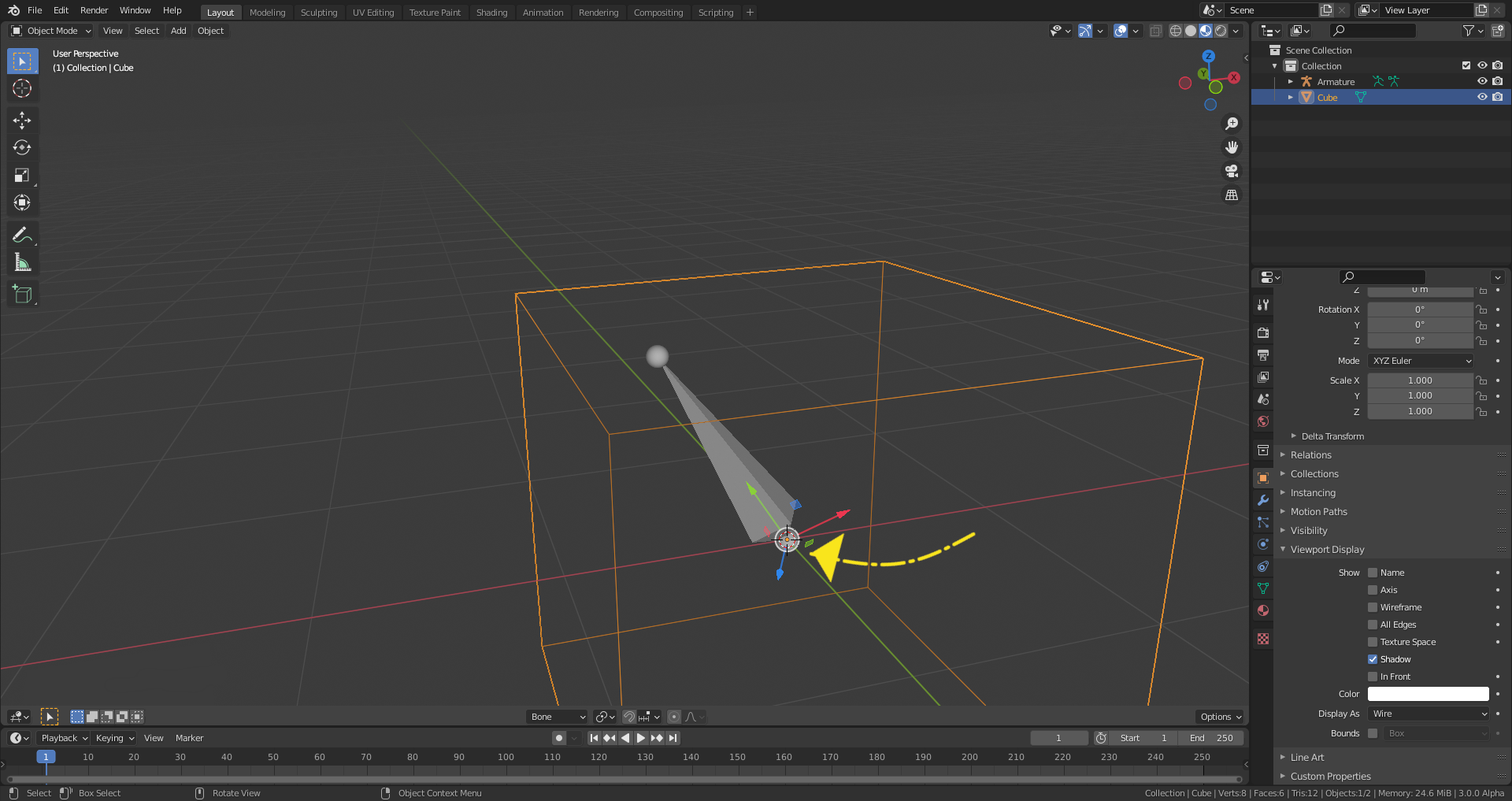
Task: Switch to the Shading workspace tab
Action: (x=491, y=13)
